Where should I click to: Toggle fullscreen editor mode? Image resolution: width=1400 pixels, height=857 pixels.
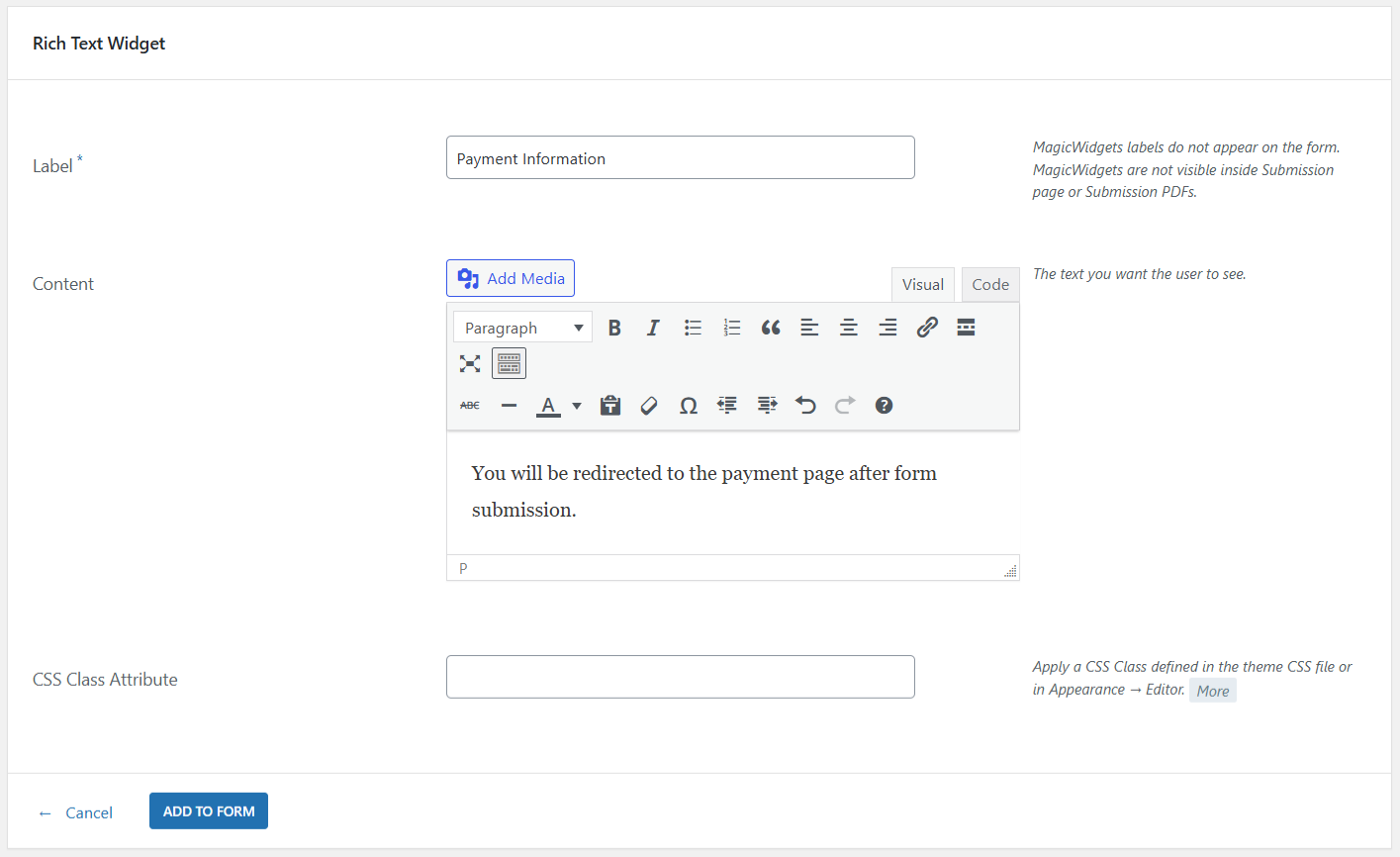pyautogui.click(x=470, y=363)
